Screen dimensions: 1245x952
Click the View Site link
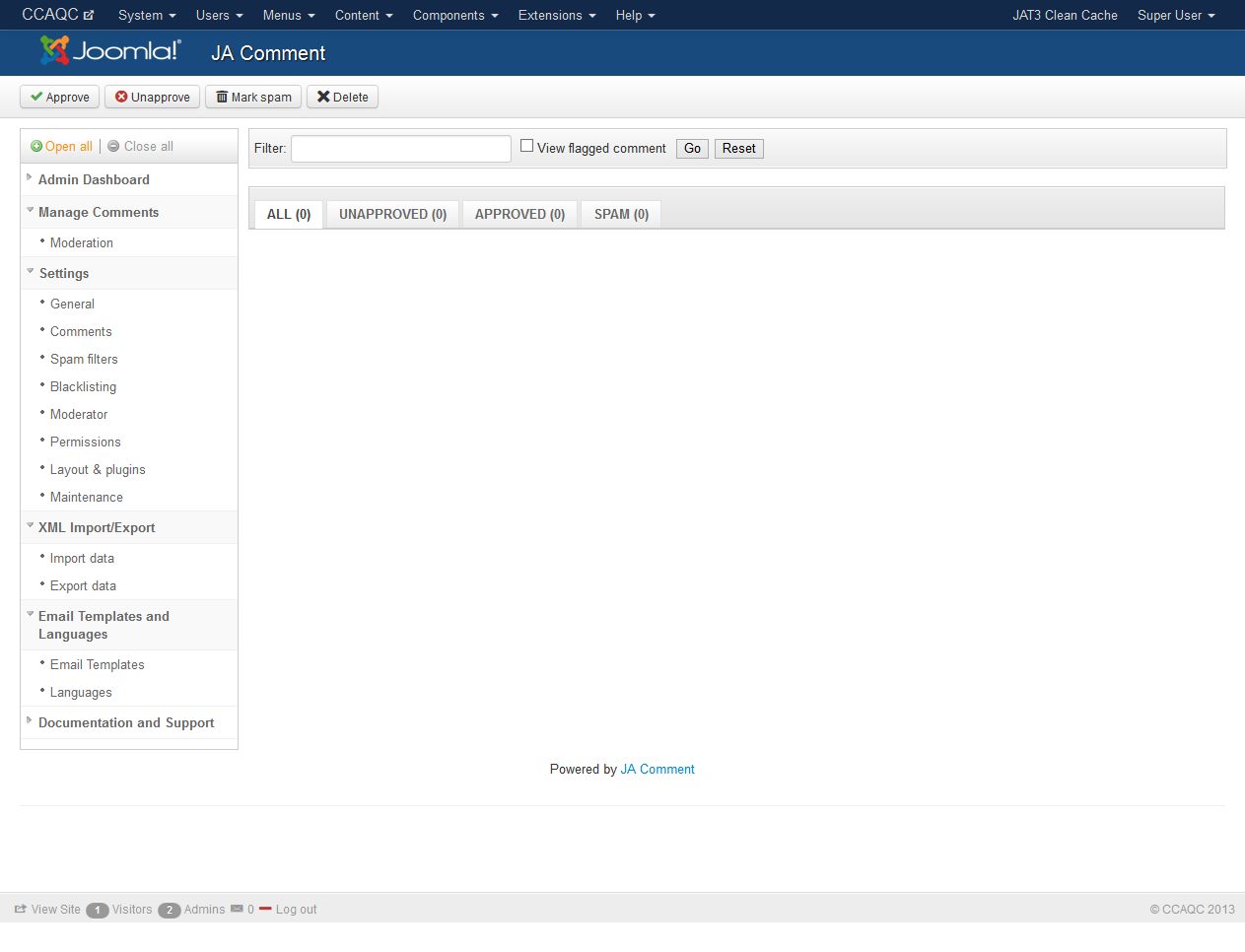[55, 909]
